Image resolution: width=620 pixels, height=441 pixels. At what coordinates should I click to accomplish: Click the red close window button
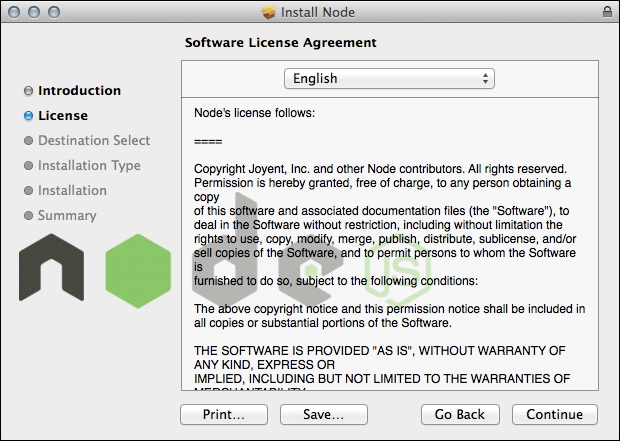[14, 12]
